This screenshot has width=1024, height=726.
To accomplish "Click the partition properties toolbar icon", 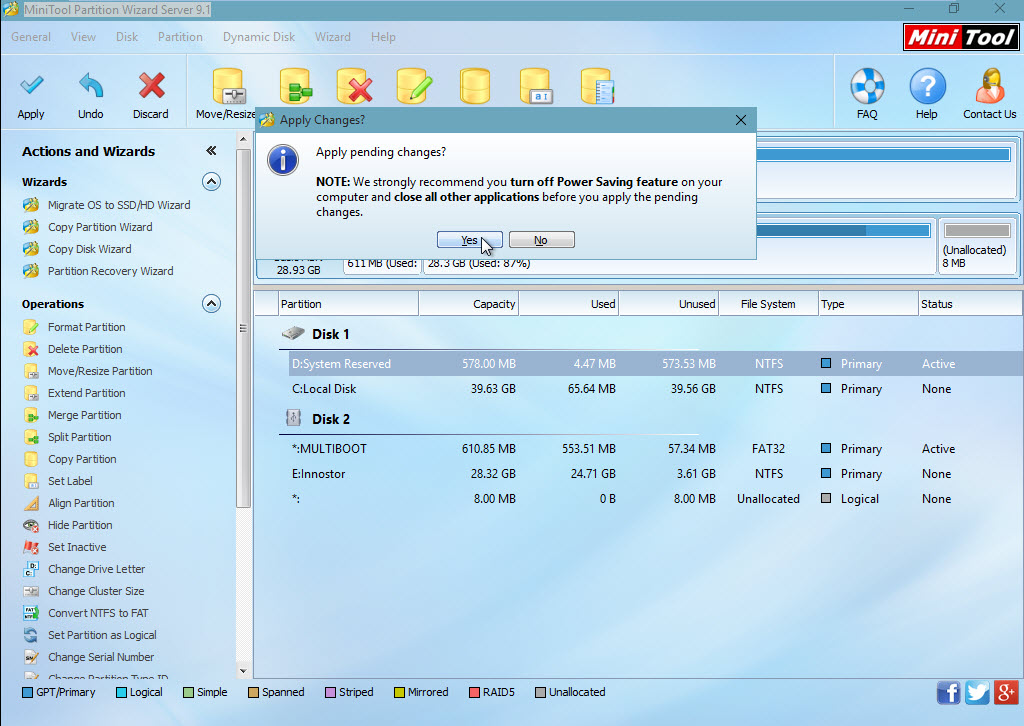I will click(x=596, y=86).
